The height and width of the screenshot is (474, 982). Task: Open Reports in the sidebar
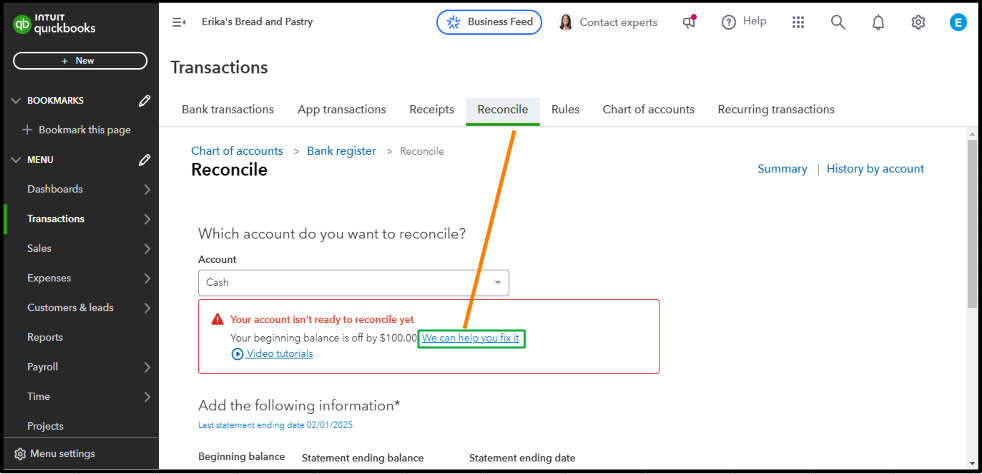pyautogui.click(x=45, y=337)
